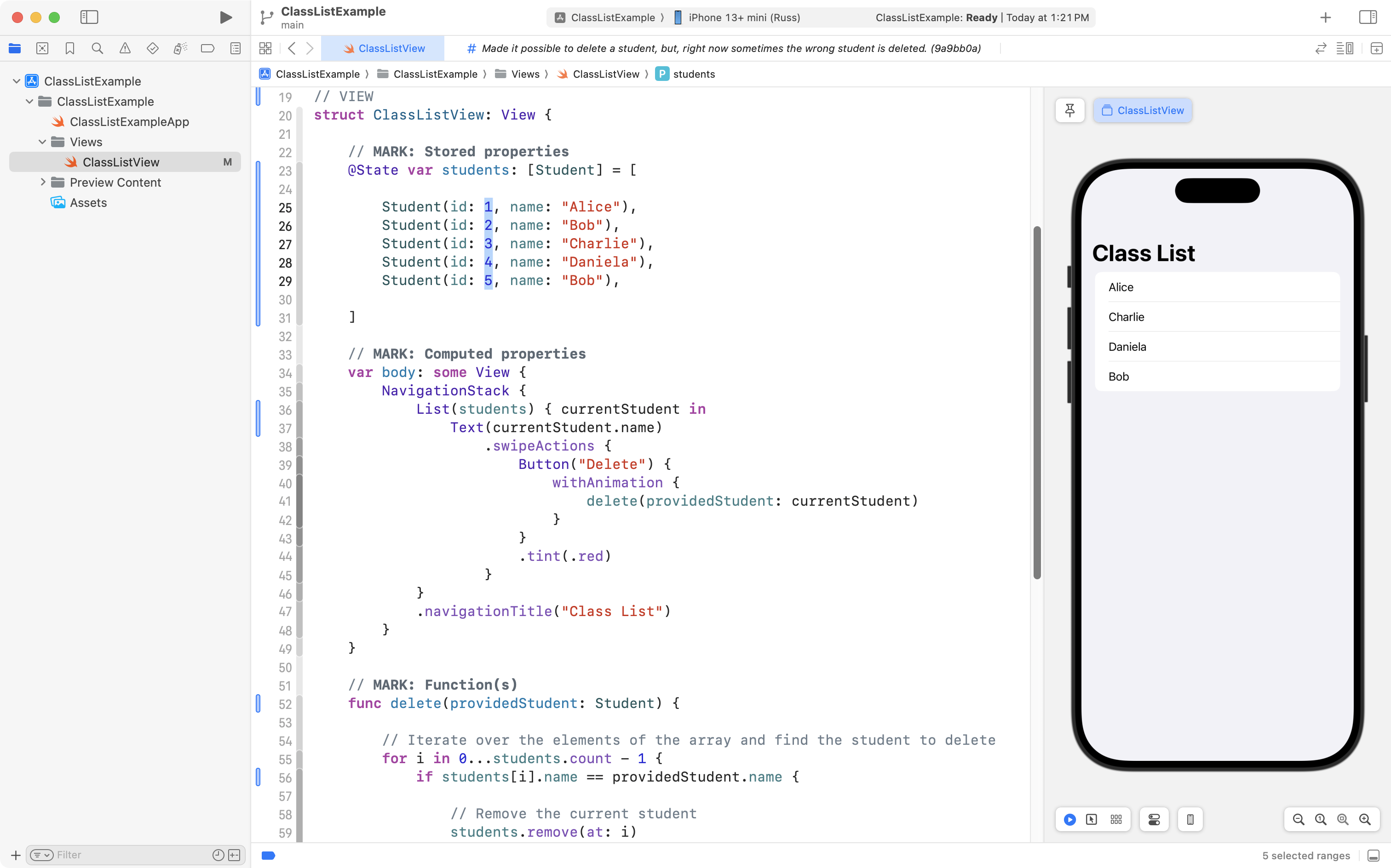Screen dimensions: 1391x868
Task: Toggle the left navigator sidebar
Action: [x=89, y=17]
